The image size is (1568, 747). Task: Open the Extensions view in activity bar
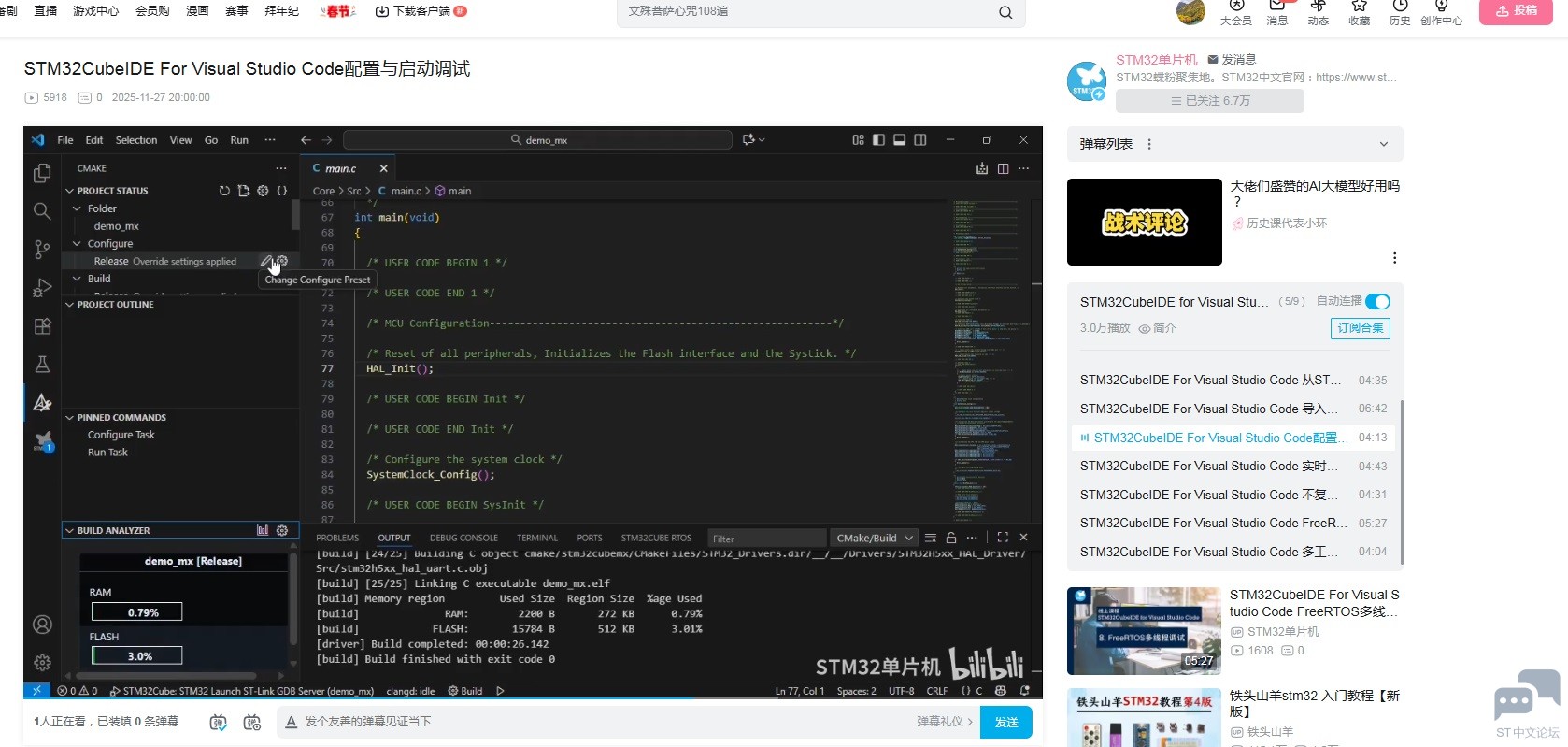[42, 326]
